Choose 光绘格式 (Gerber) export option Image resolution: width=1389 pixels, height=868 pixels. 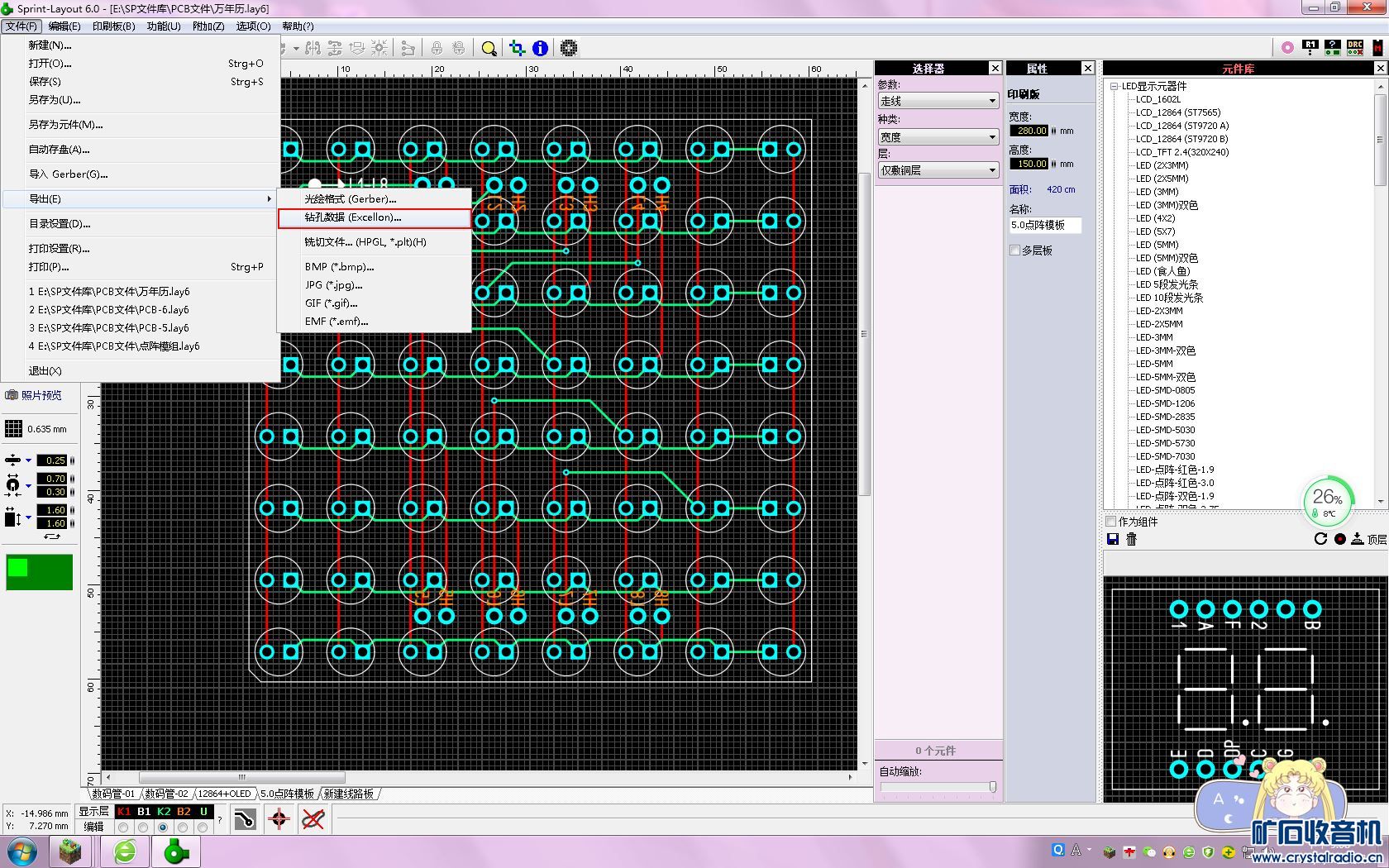tap(374, 199)
